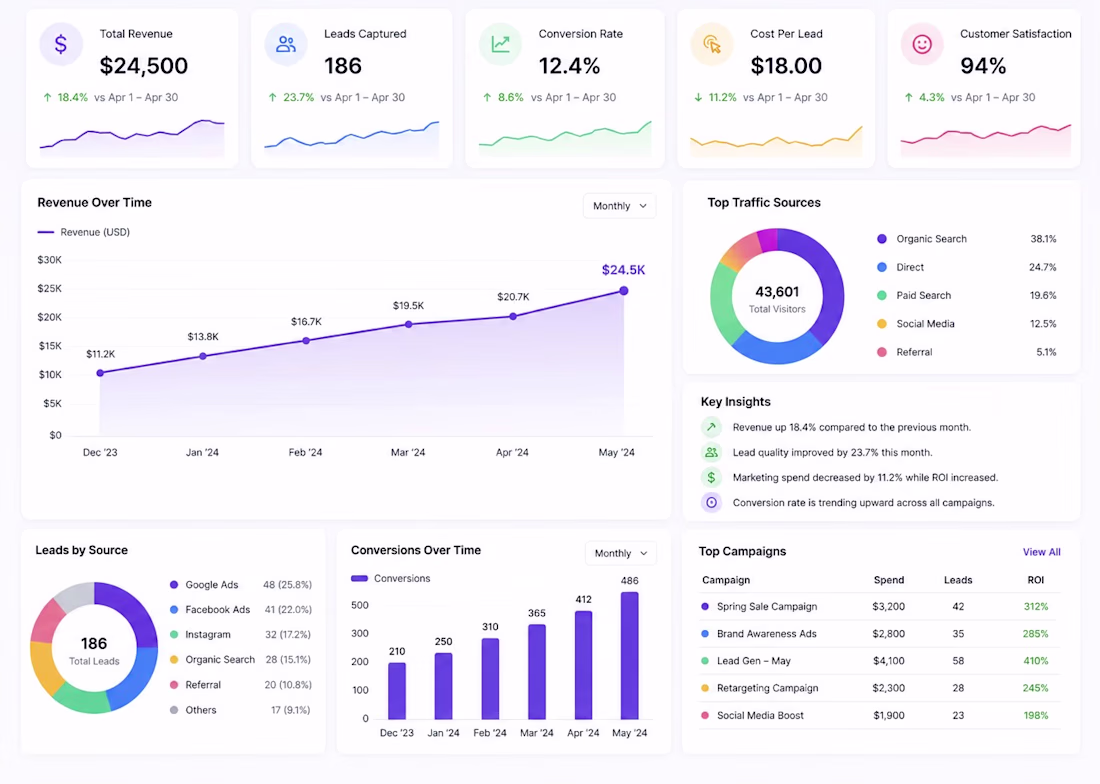Image resolution: width=1100 pixels, height=784 pixels.
Task: Click the 48 (25.8%) Google Ads value
Action: click(x=288, y=585)
